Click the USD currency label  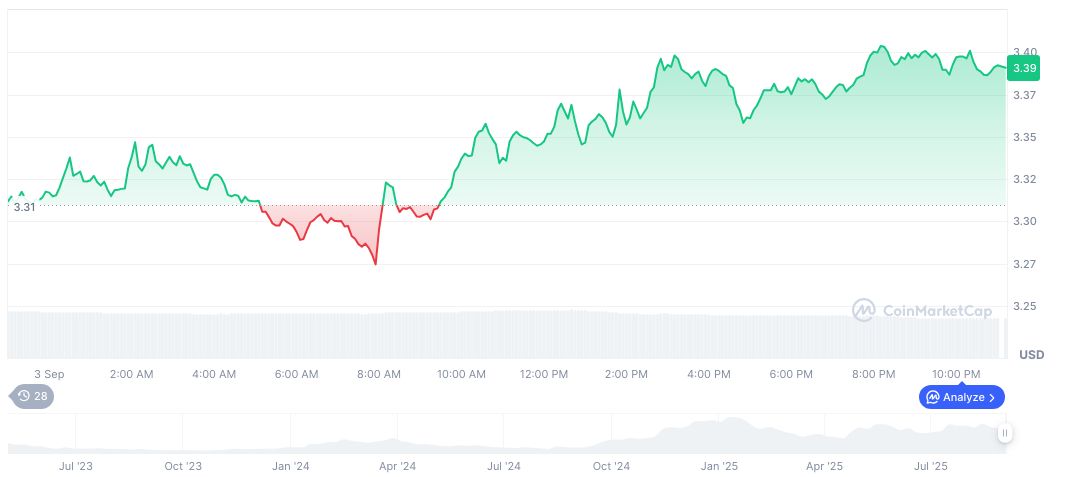tap(1031, 355)
